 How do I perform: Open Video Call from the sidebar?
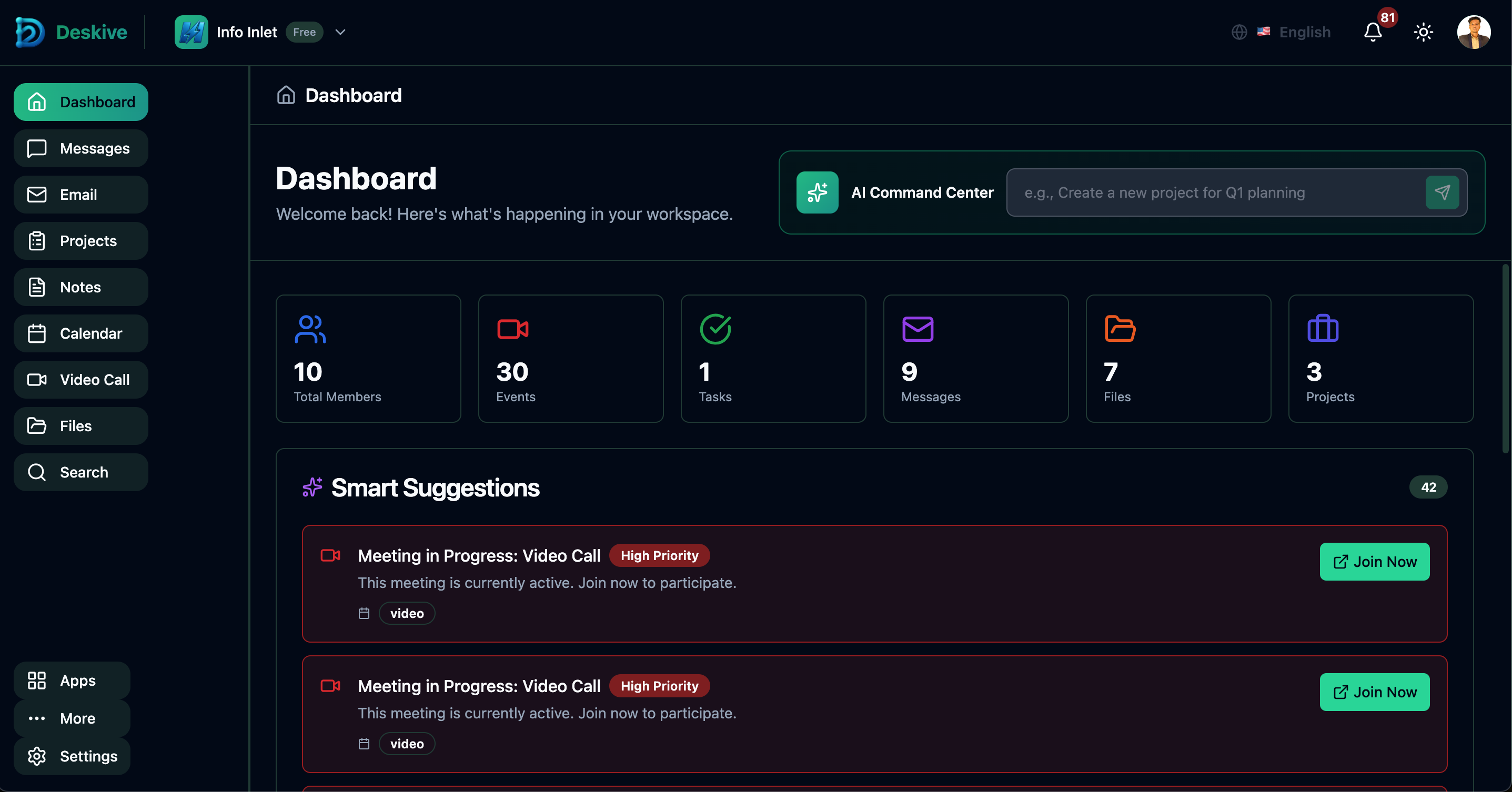pos(81,380)
